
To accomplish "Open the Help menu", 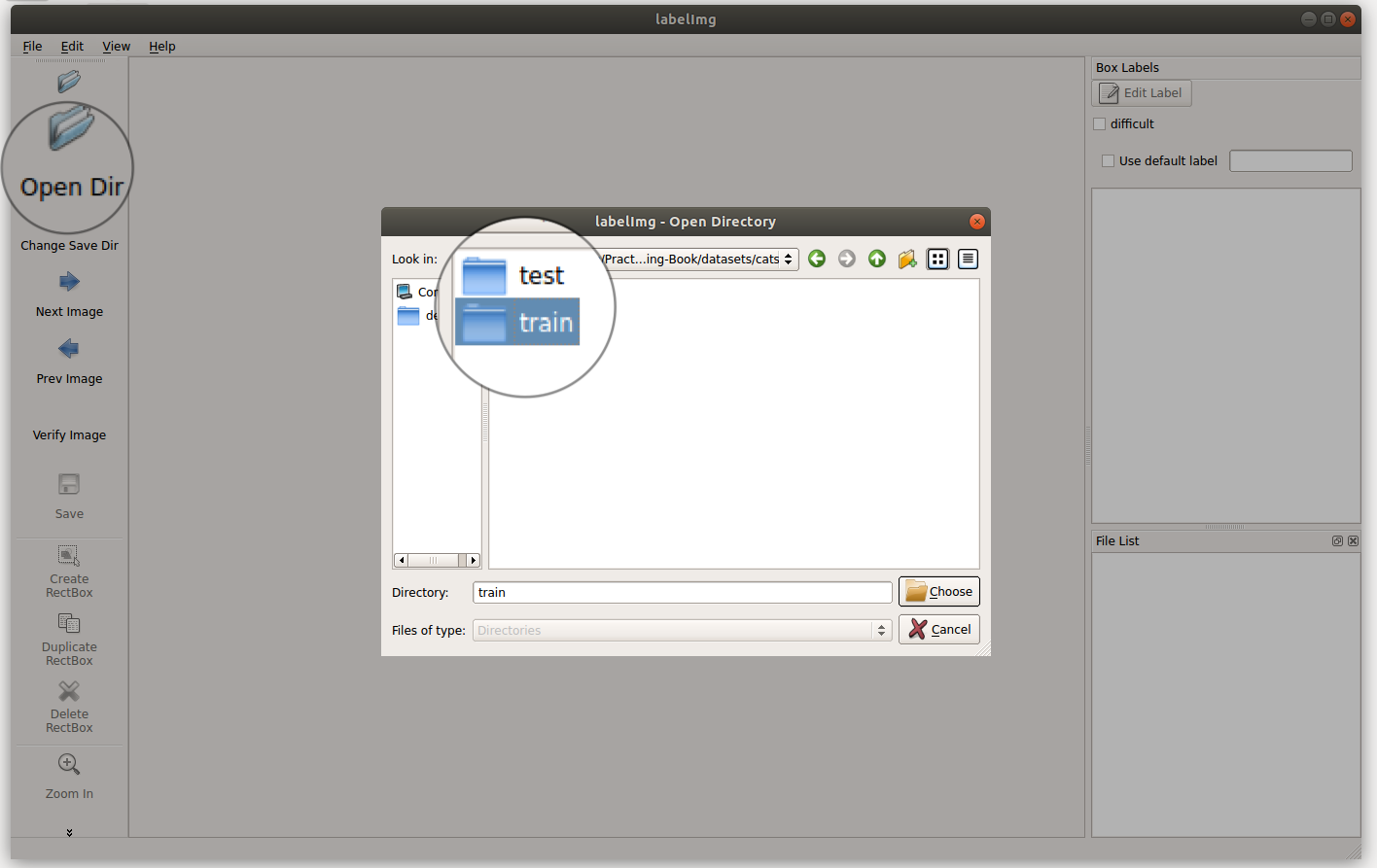I will 162,46.
